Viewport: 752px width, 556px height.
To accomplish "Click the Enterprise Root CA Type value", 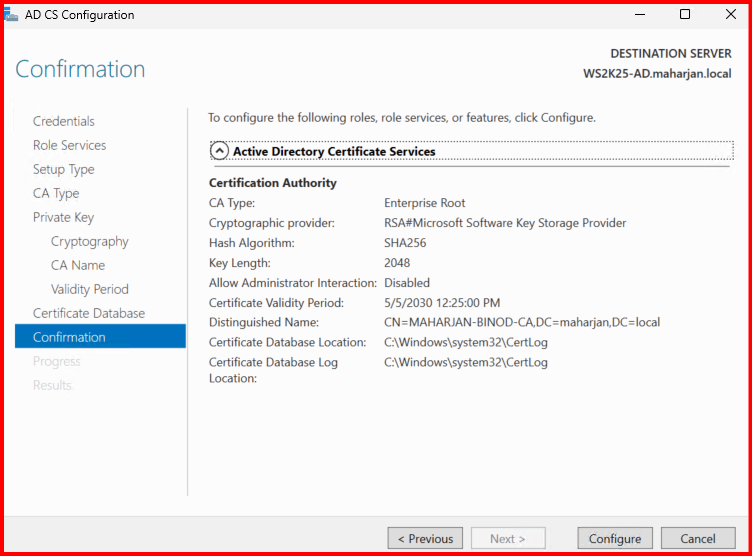I will click(424, 203).
